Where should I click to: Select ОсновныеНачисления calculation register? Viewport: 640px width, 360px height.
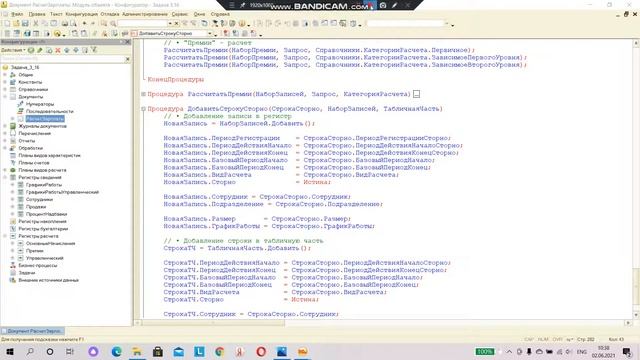click(x=51, y=243)
